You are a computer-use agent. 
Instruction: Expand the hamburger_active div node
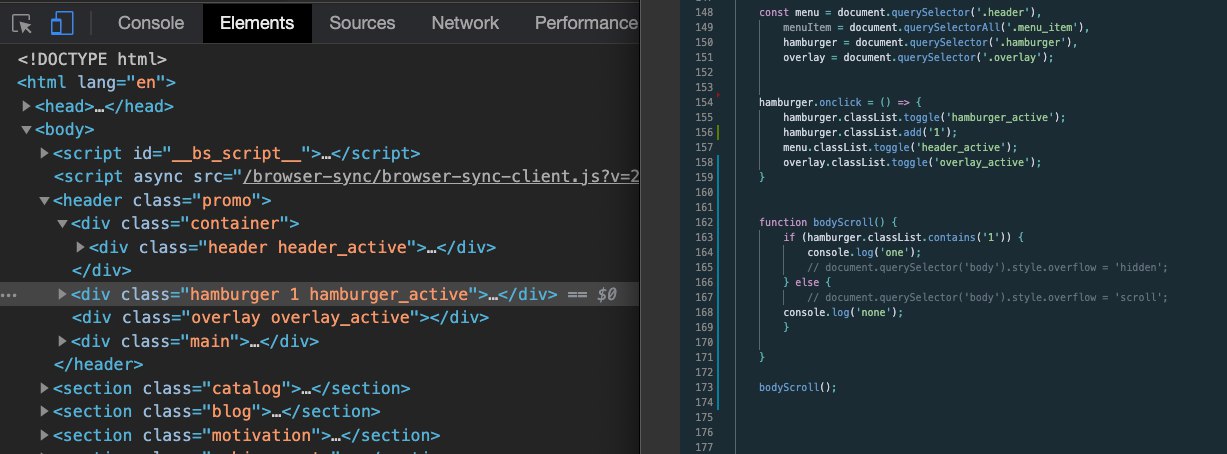pyautogui.click(x=62, y=294)
